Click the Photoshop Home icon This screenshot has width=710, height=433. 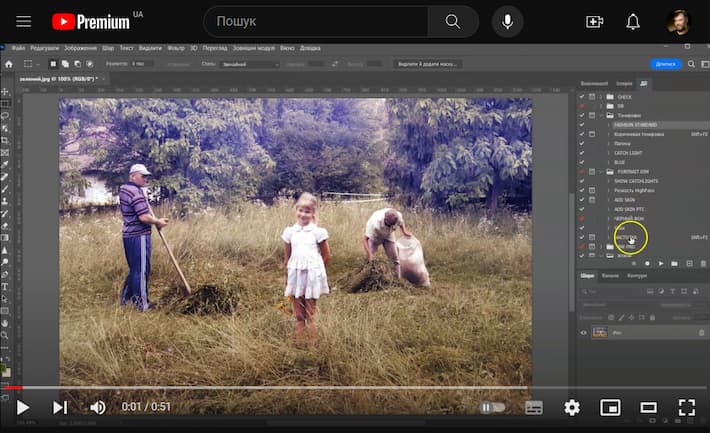(x=9, y=64)
